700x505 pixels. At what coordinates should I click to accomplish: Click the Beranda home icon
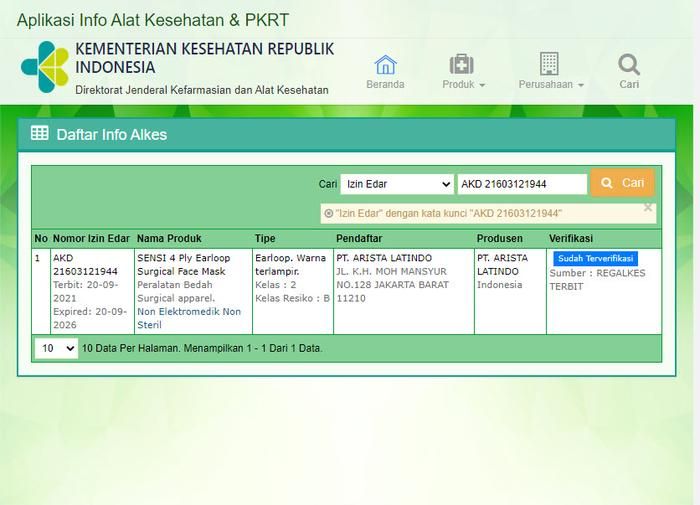coord(385,65)
